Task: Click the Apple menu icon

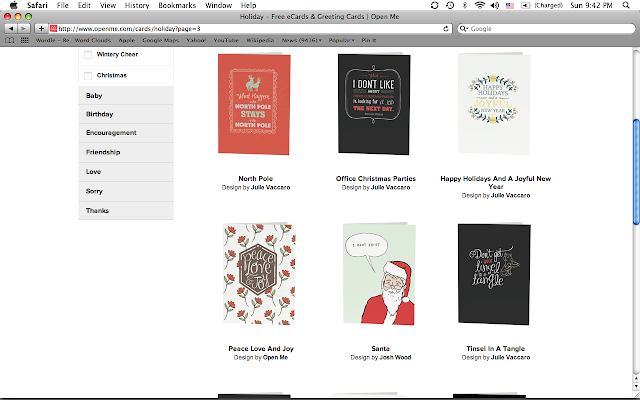Action: point(14,5)
